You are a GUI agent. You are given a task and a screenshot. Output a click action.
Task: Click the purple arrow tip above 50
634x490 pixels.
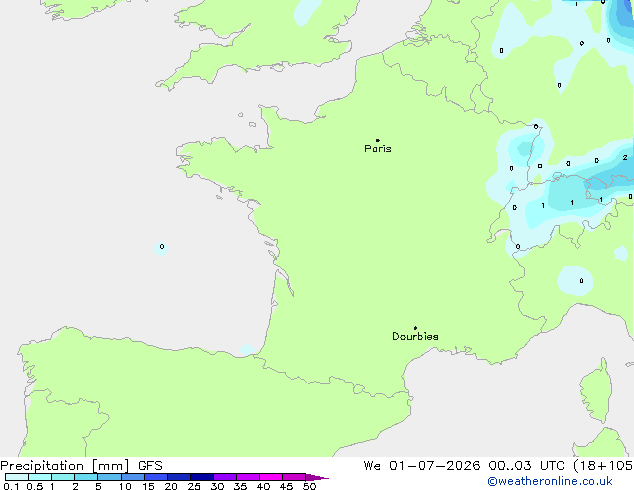coord(317,477)
